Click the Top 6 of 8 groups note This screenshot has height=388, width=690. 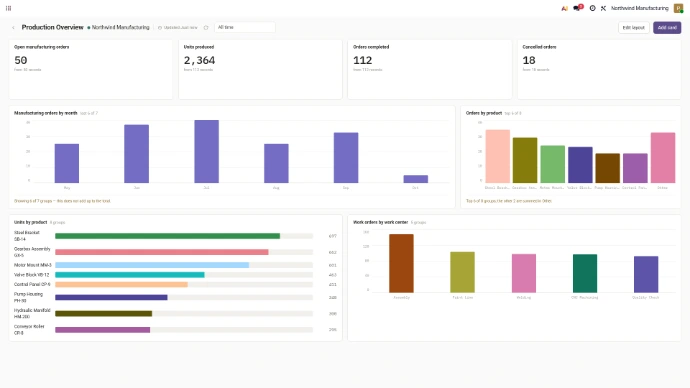pyautogui.click(x=509, y=201)
